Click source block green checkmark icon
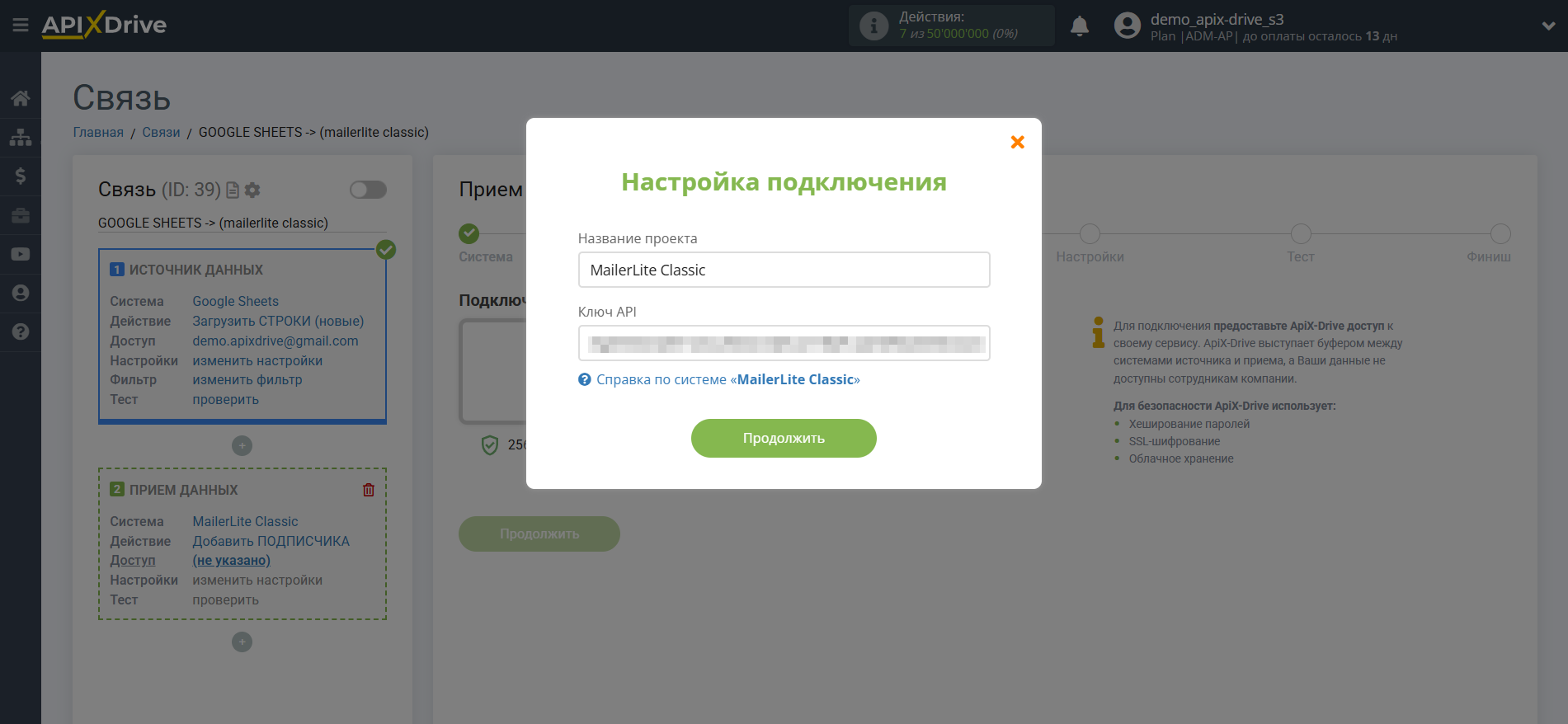1568x724 pixels. [386, 249]
